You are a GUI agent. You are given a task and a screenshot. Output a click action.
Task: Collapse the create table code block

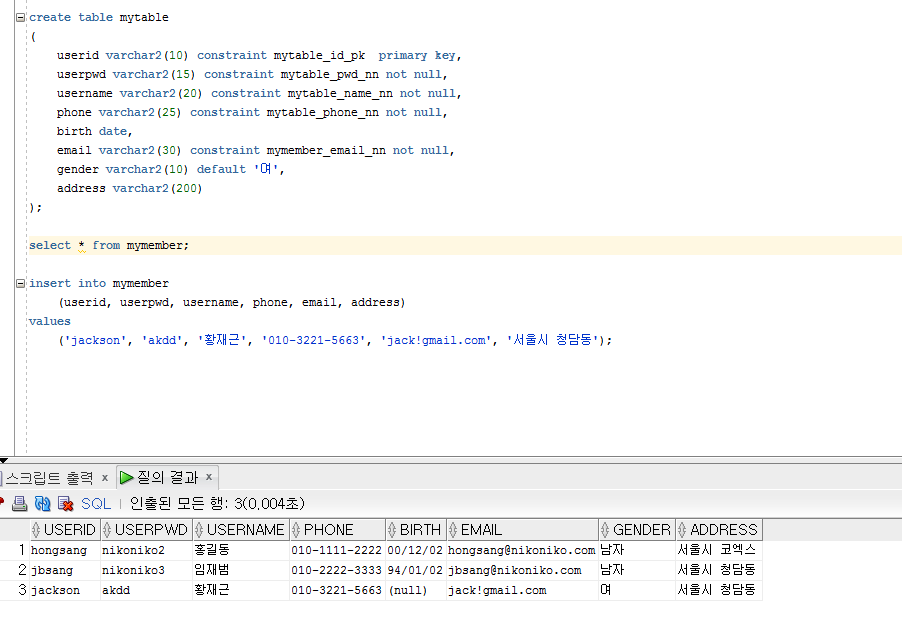click(21, 17)
